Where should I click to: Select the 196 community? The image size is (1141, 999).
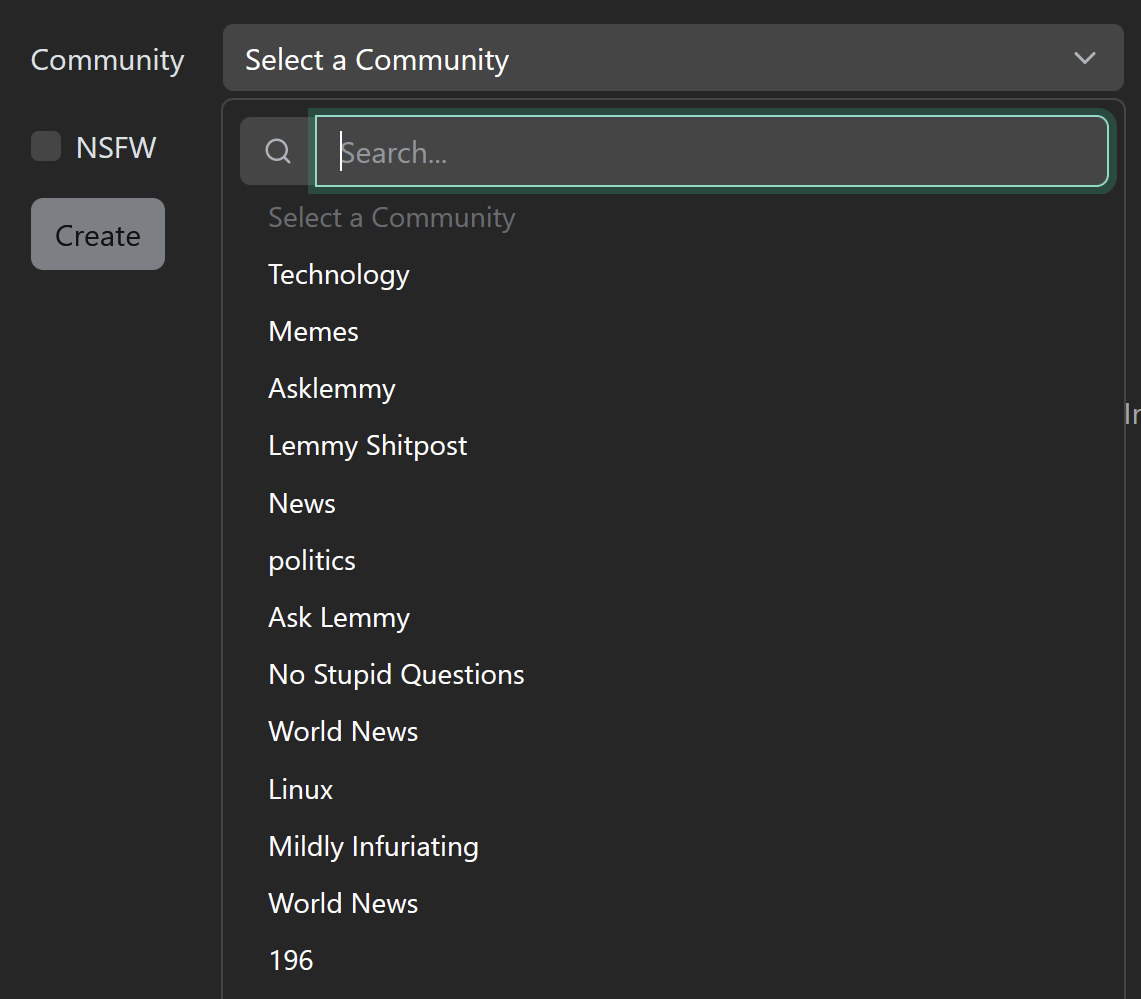[x=291, y=960]
